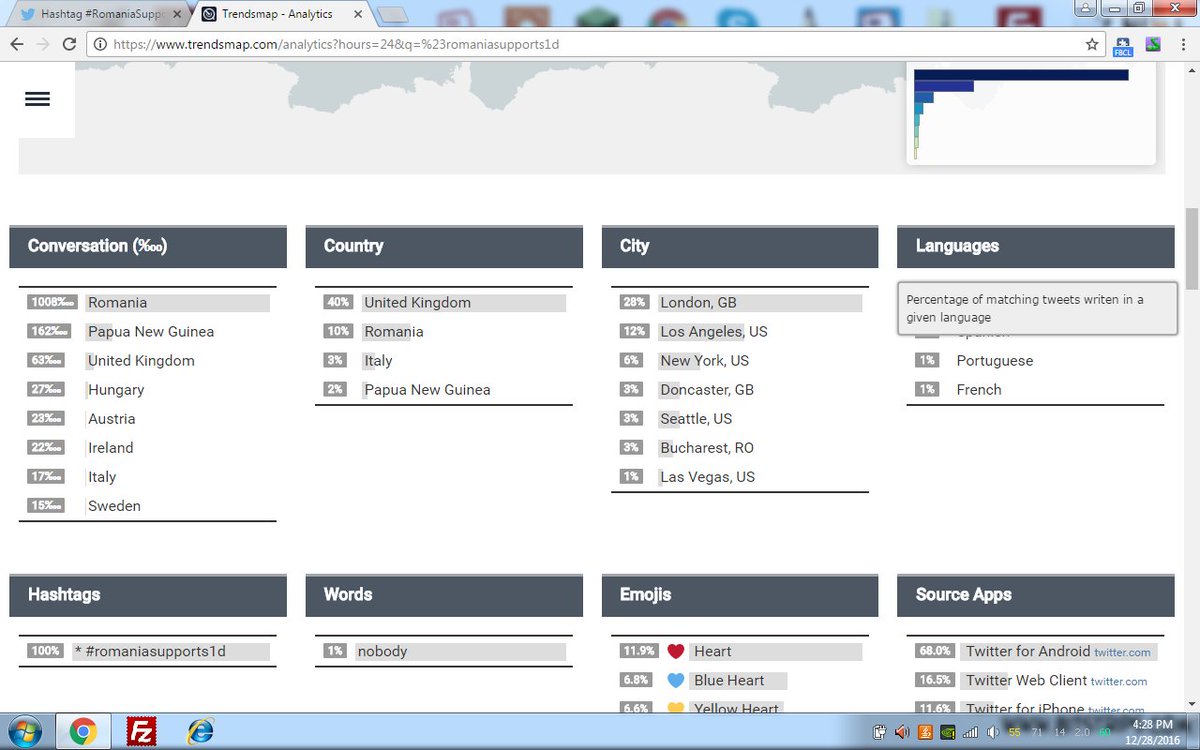Click the longest dark navy histogram bar
1200x750 pixels.
(x=1021, y=75)
